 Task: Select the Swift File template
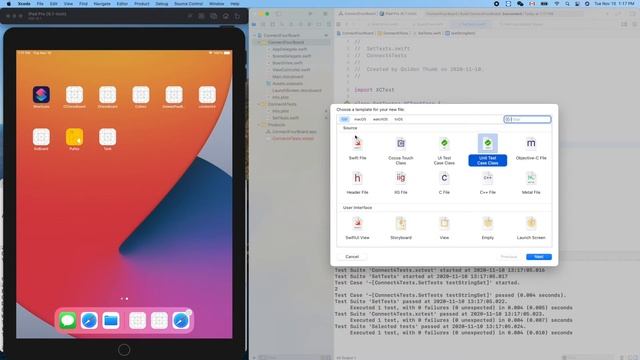[x=357, y=148]
